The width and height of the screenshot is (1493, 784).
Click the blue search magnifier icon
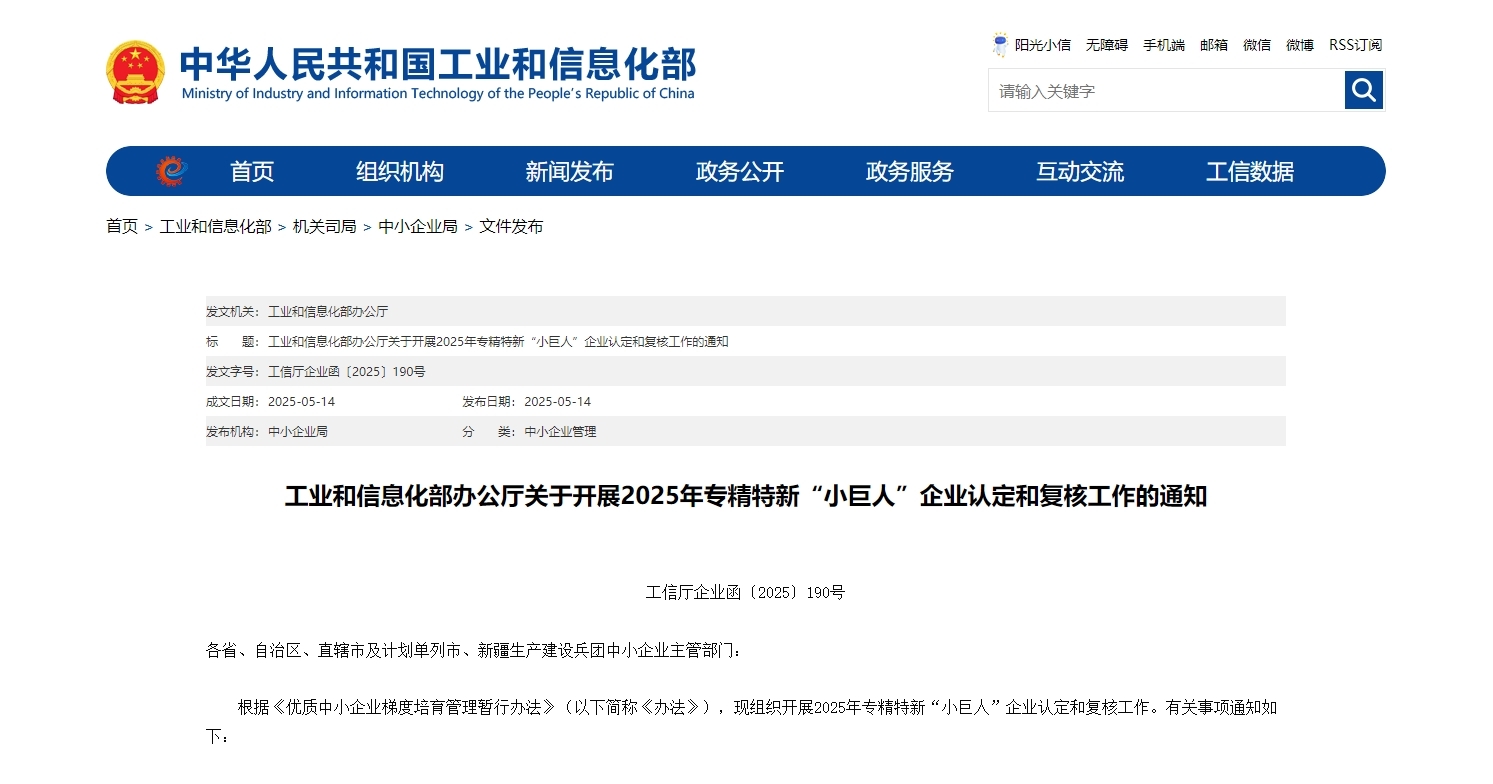[1363, 90]
